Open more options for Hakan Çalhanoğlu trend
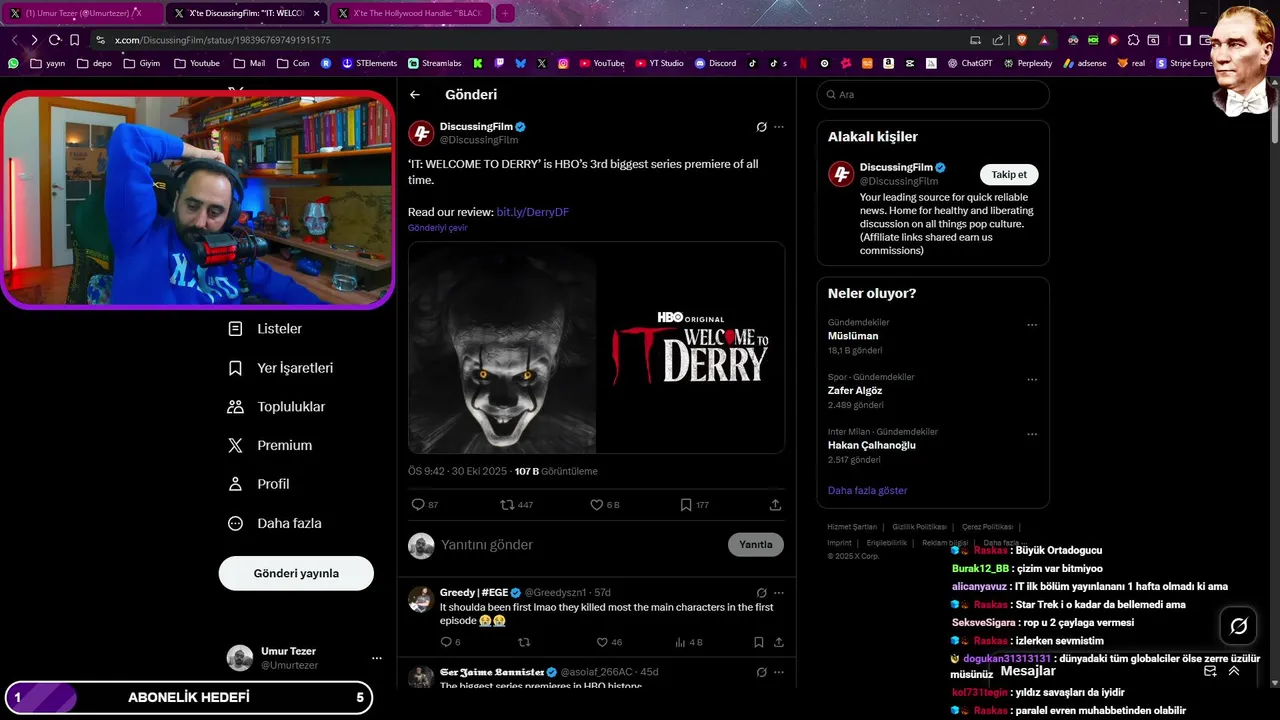 click(x=1032, y=435)
